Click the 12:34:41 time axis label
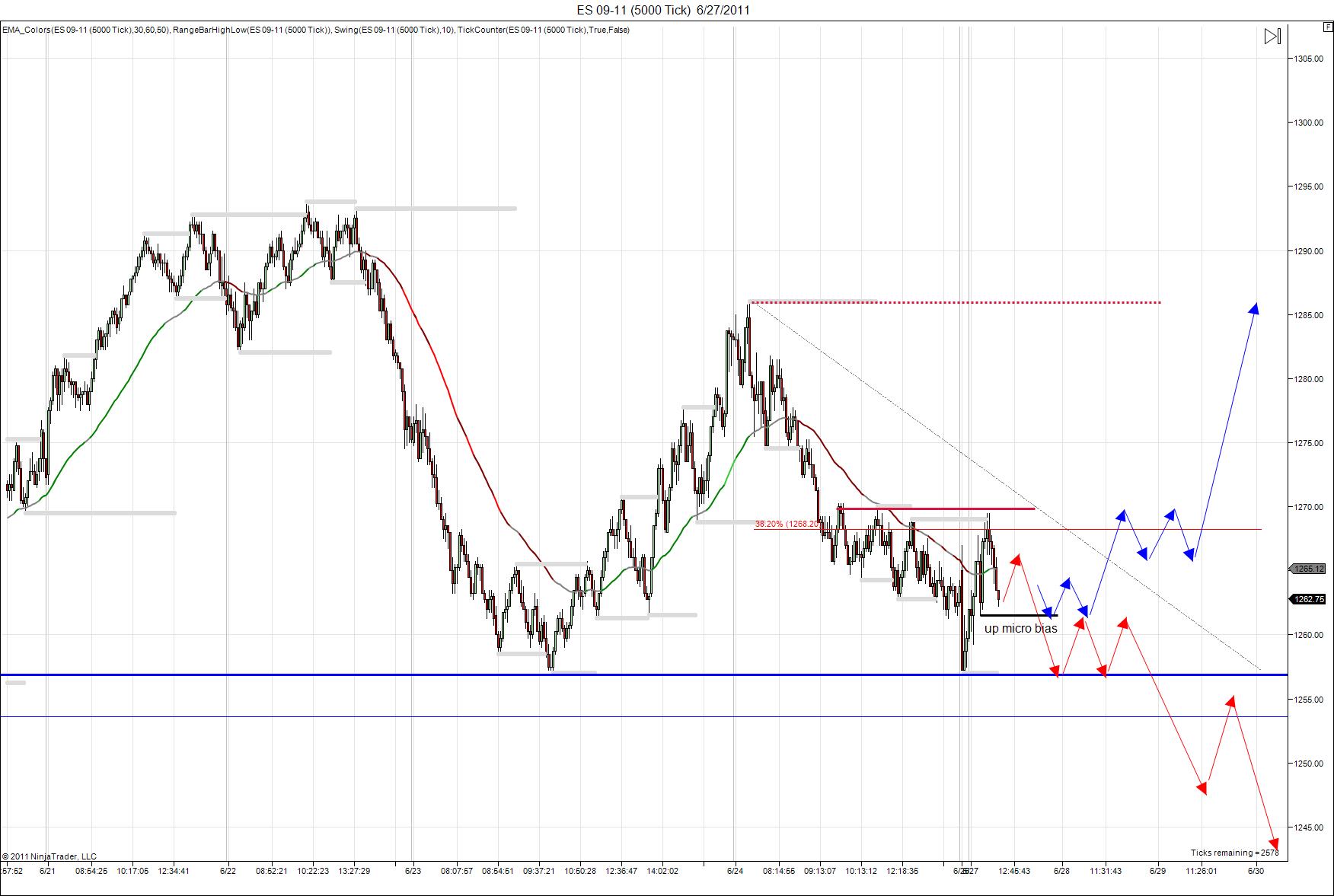 174,871
